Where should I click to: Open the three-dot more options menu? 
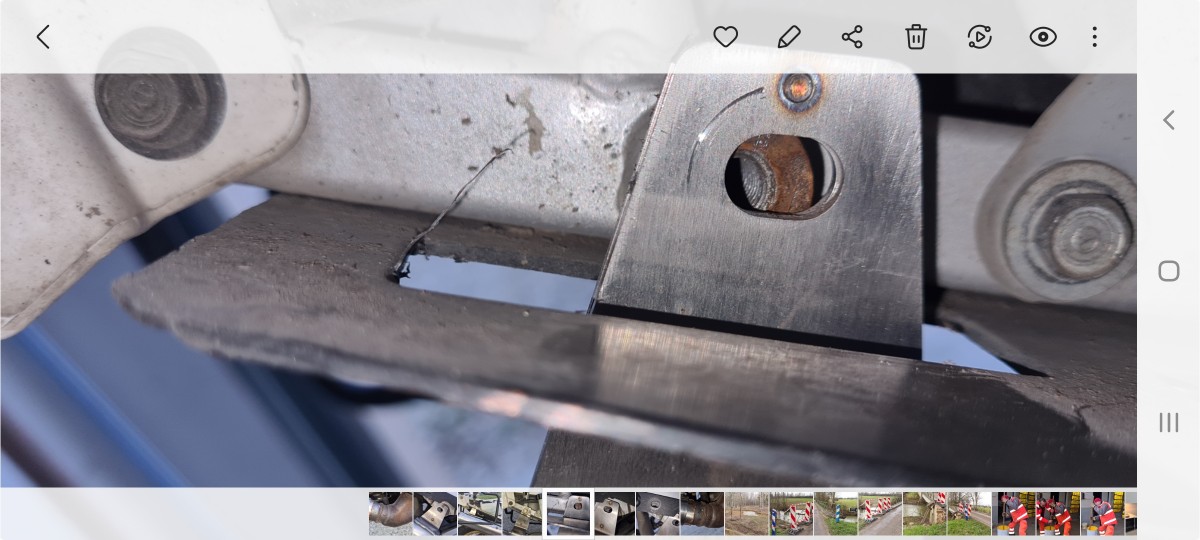tap(1095, 37)
